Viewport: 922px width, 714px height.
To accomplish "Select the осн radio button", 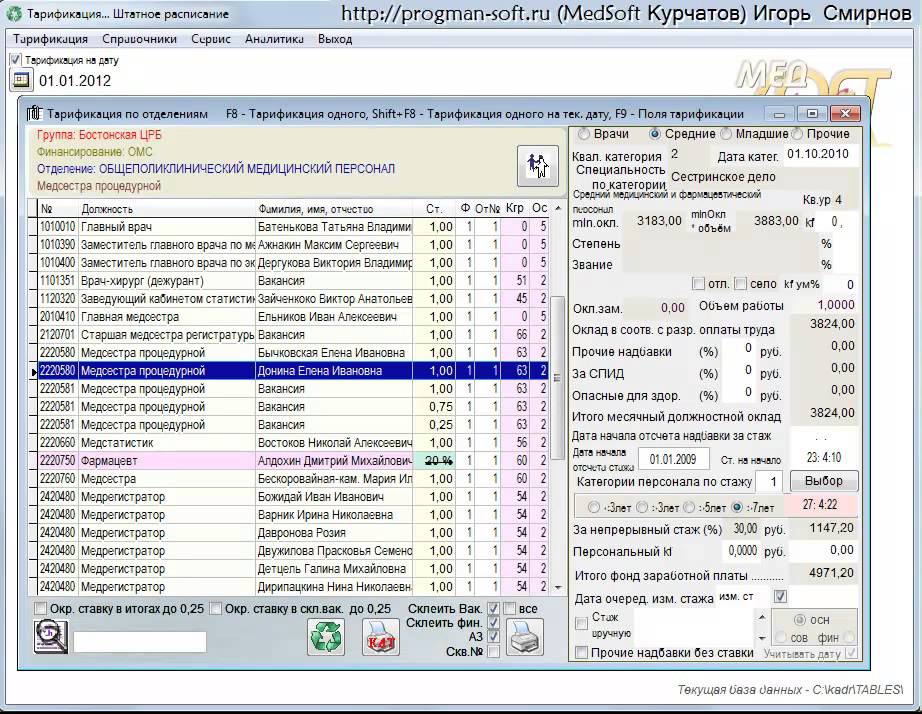I will pyautogui.click(x=800, y=620).
